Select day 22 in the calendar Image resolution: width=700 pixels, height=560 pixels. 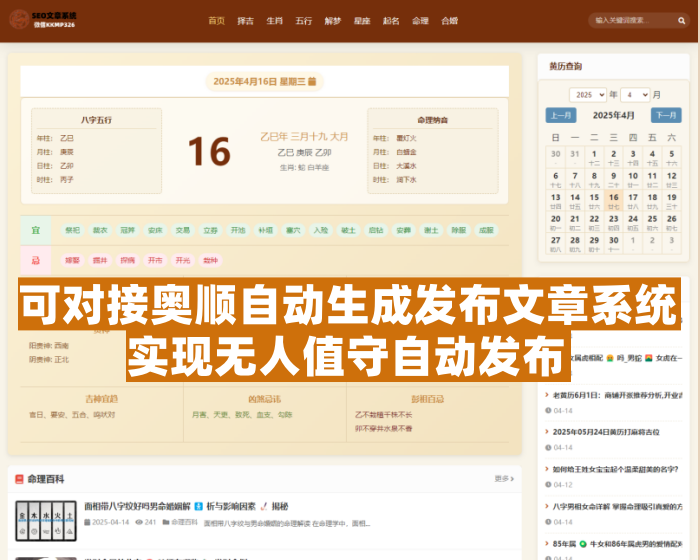coord(594,222)
